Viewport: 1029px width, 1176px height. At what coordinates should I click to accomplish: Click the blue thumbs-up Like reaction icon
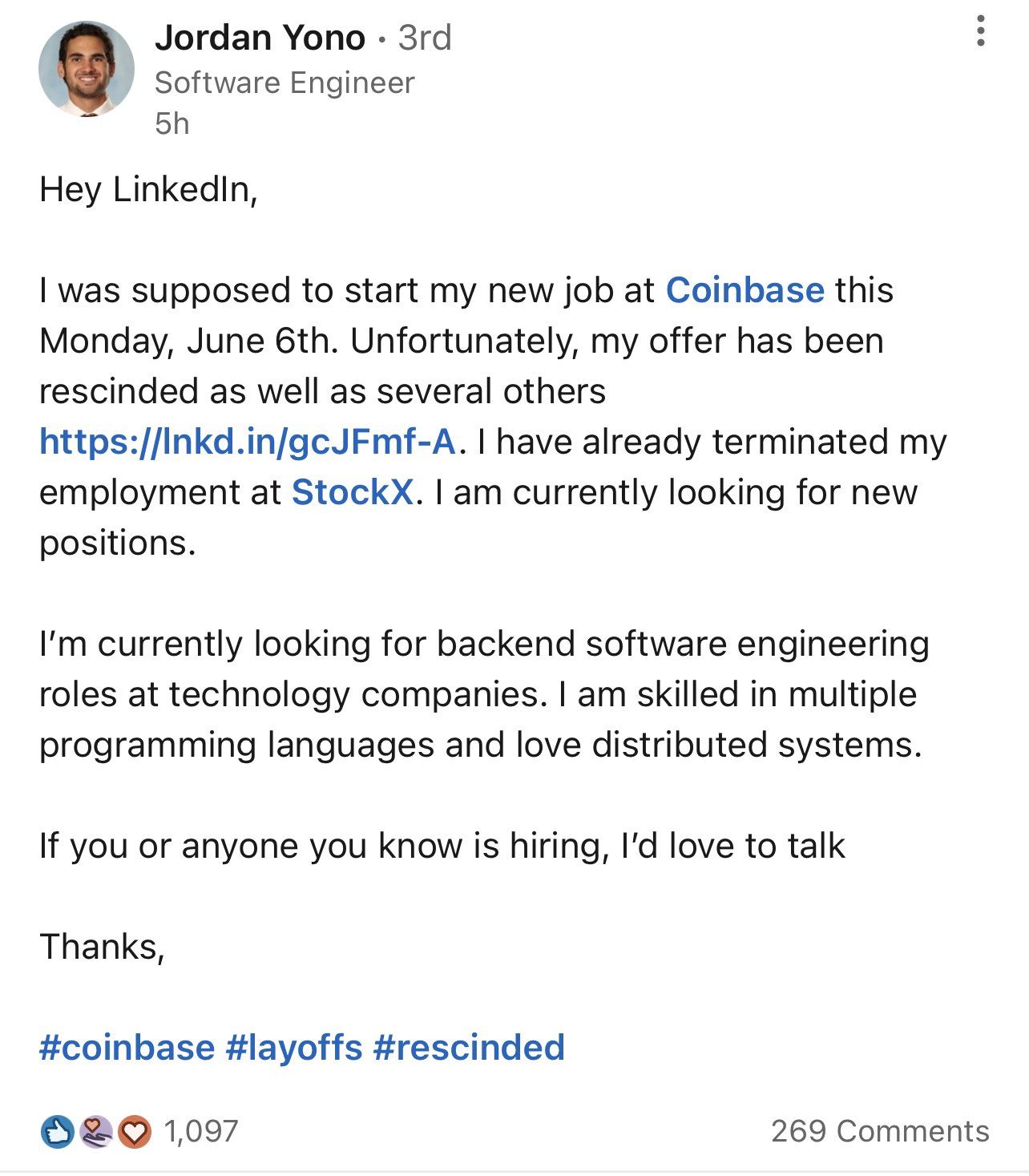click(x=57, y=1132)
